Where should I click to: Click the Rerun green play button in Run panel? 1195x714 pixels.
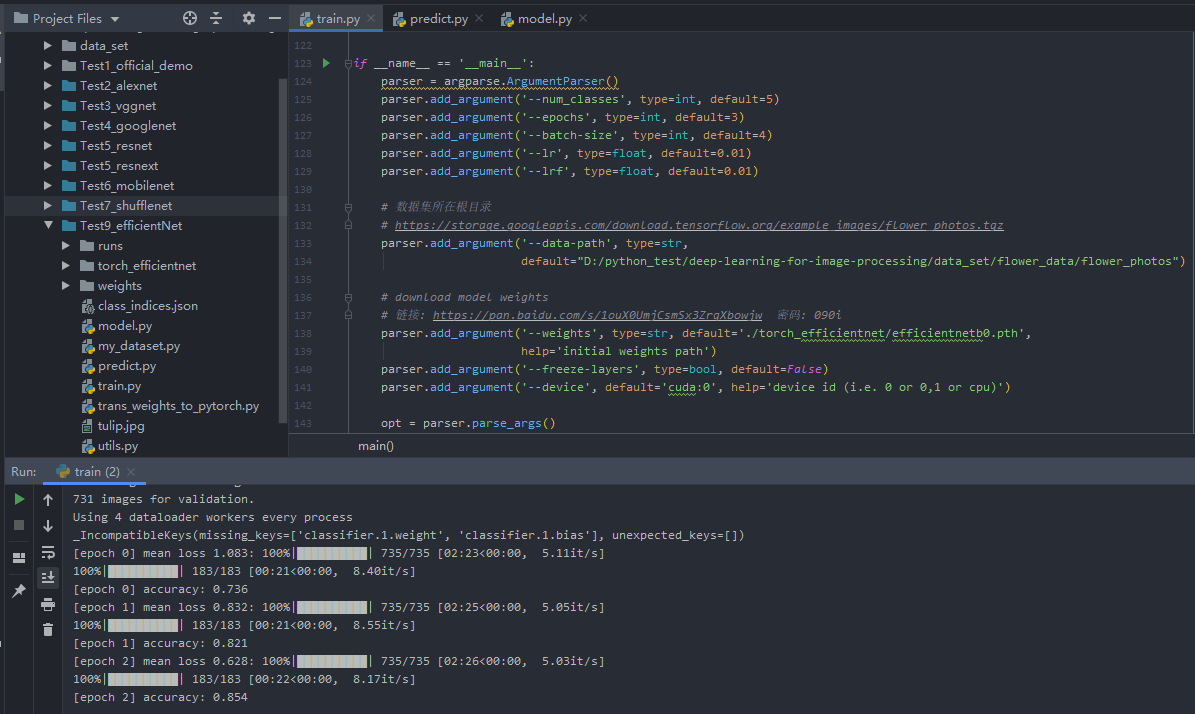pyautogui.click(x=19, y=499)
